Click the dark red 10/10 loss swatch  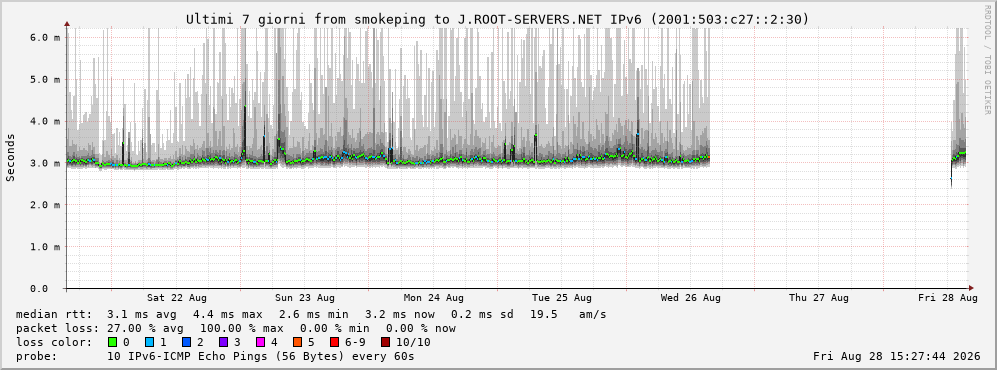(385, 342)
